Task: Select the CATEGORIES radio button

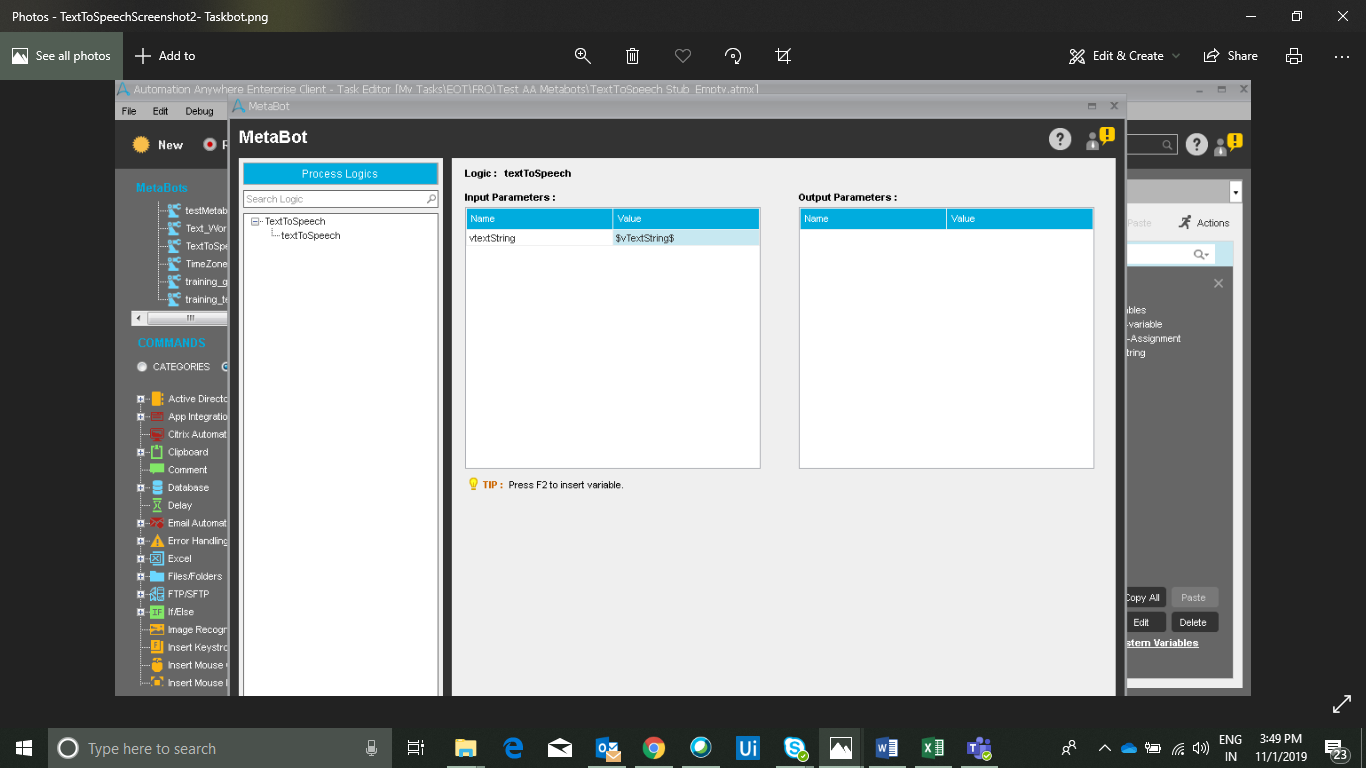Action: click(142, 367)
